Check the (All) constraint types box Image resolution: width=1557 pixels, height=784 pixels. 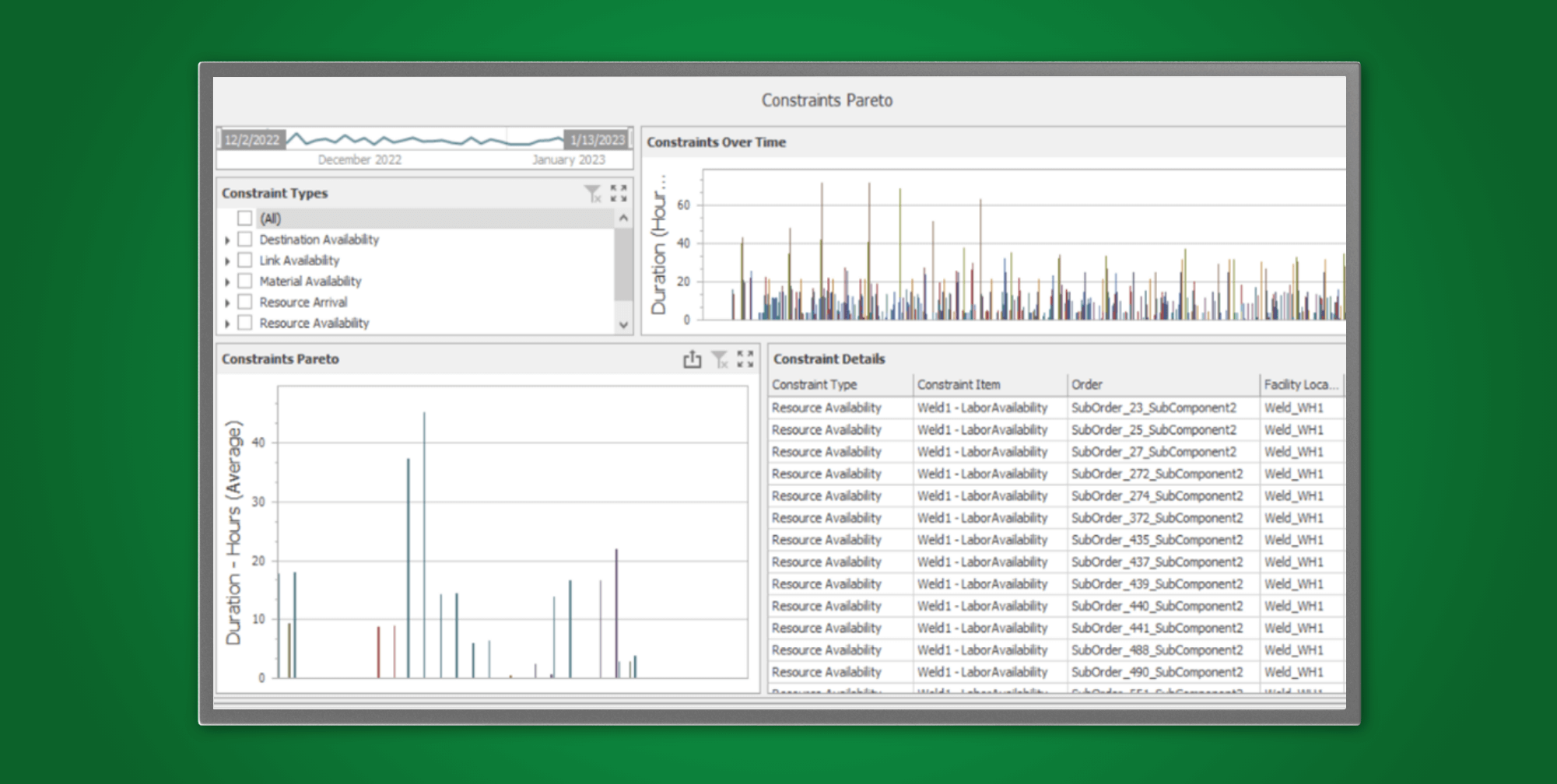(245, 219)
